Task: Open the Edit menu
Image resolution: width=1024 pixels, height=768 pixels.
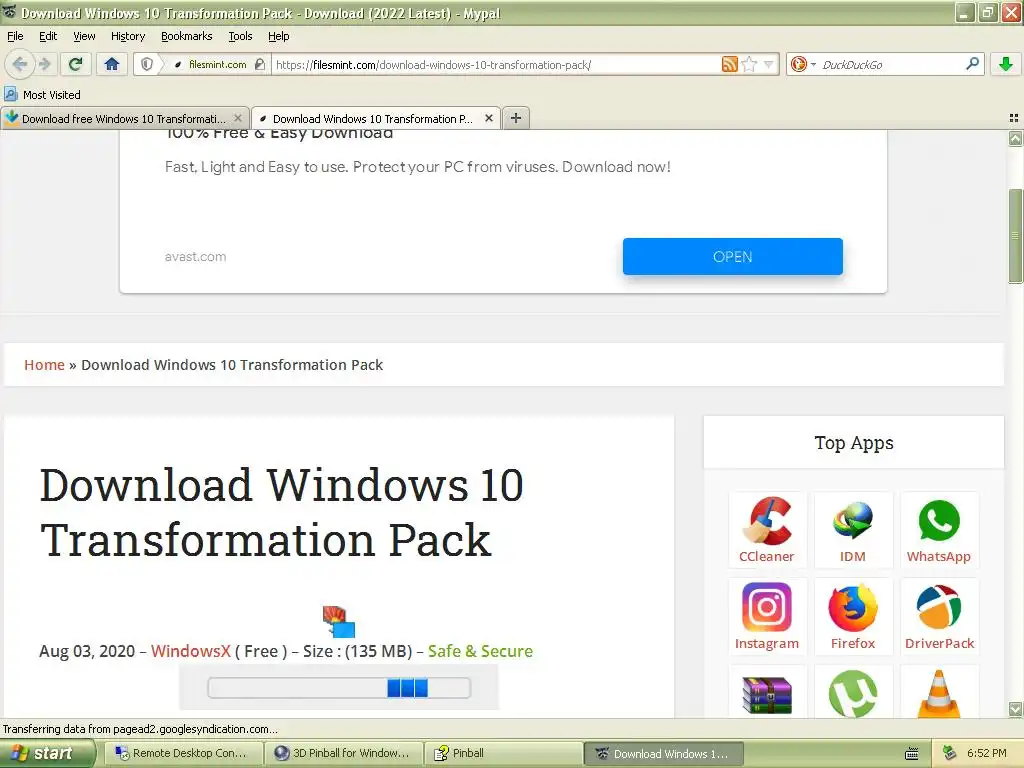Action: pyautogui.click(x=48, y=36)
